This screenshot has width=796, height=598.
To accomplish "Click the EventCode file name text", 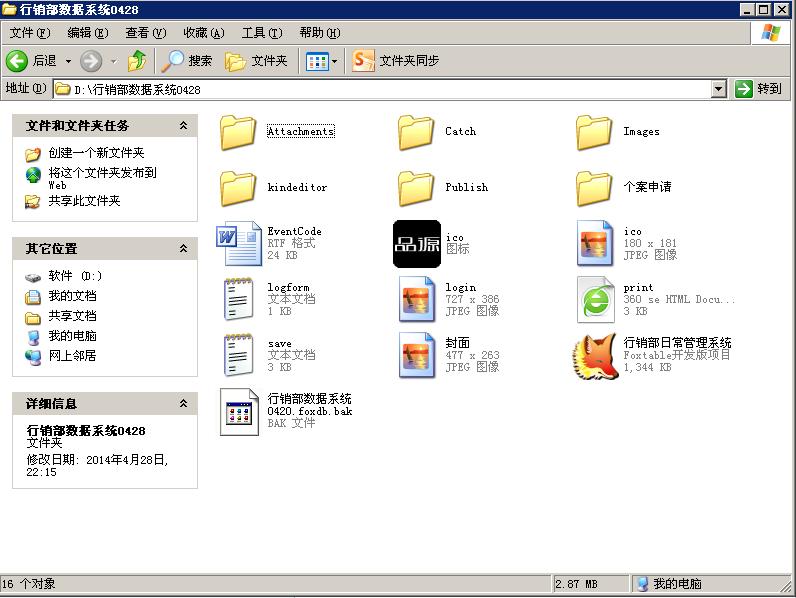I will [294, 231].
